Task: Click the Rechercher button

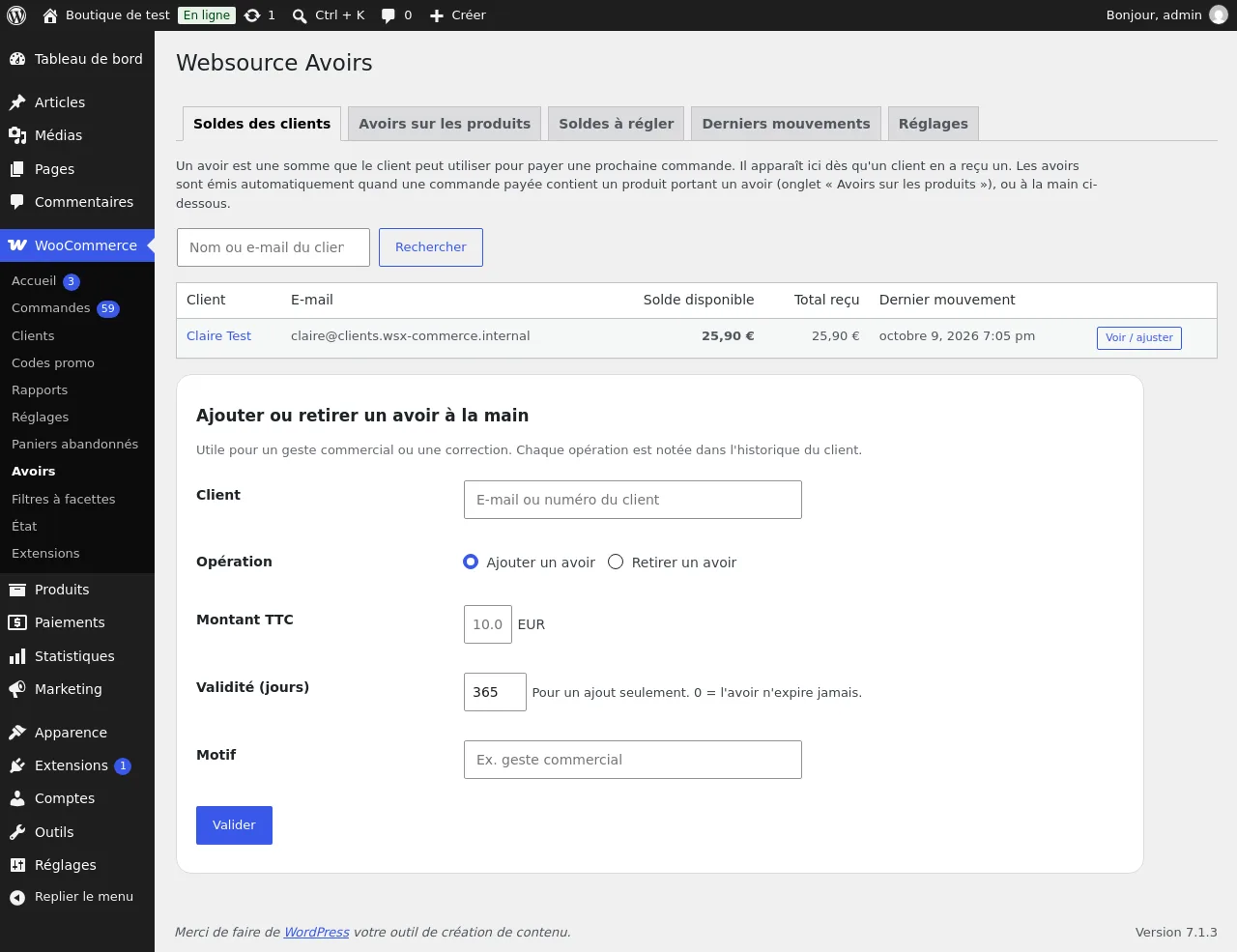Action: tap(431, 247)
